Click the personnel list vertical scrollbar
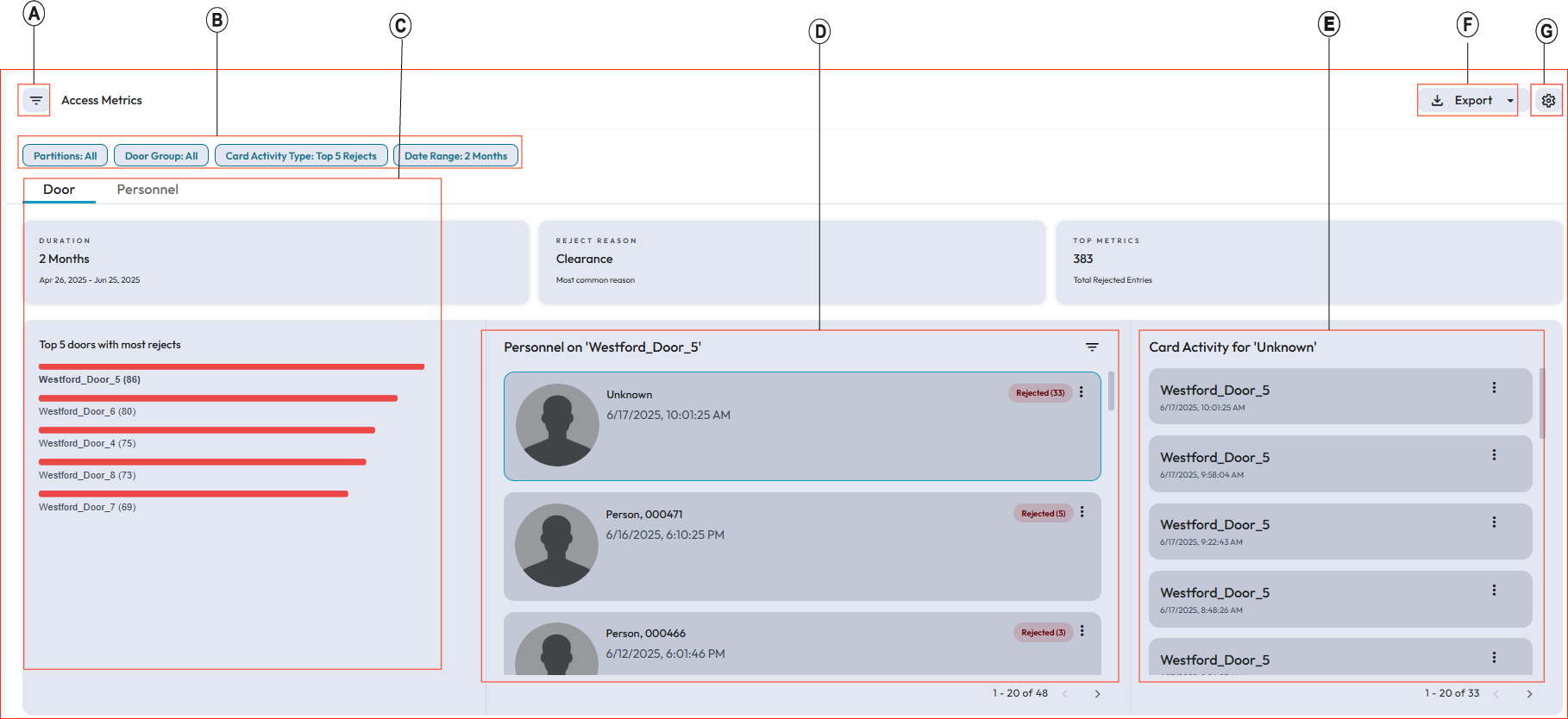Screen dimensions: 1568x719 coord(1111,391)
